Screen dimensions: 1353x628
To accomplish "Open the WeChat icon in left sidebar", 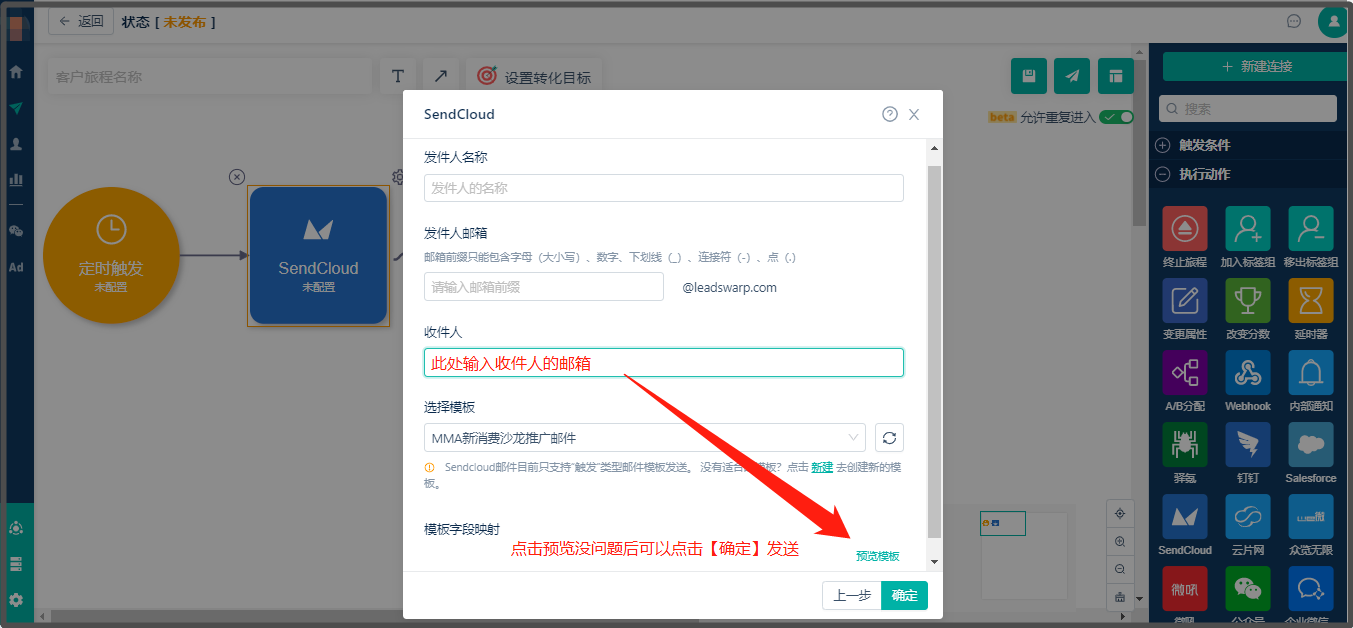I will [16, 231].
